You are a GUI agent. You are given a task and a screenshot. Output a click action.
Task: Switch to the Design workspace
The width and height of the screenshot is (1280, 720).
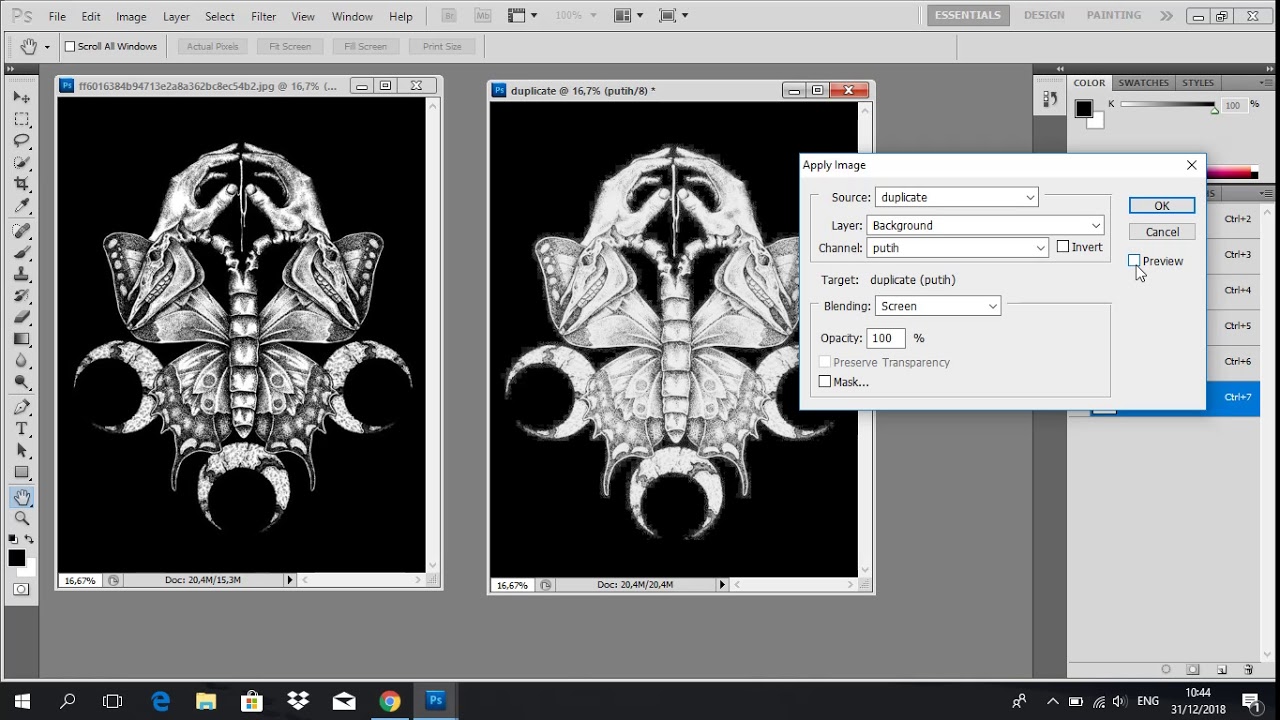[1044, 15]
